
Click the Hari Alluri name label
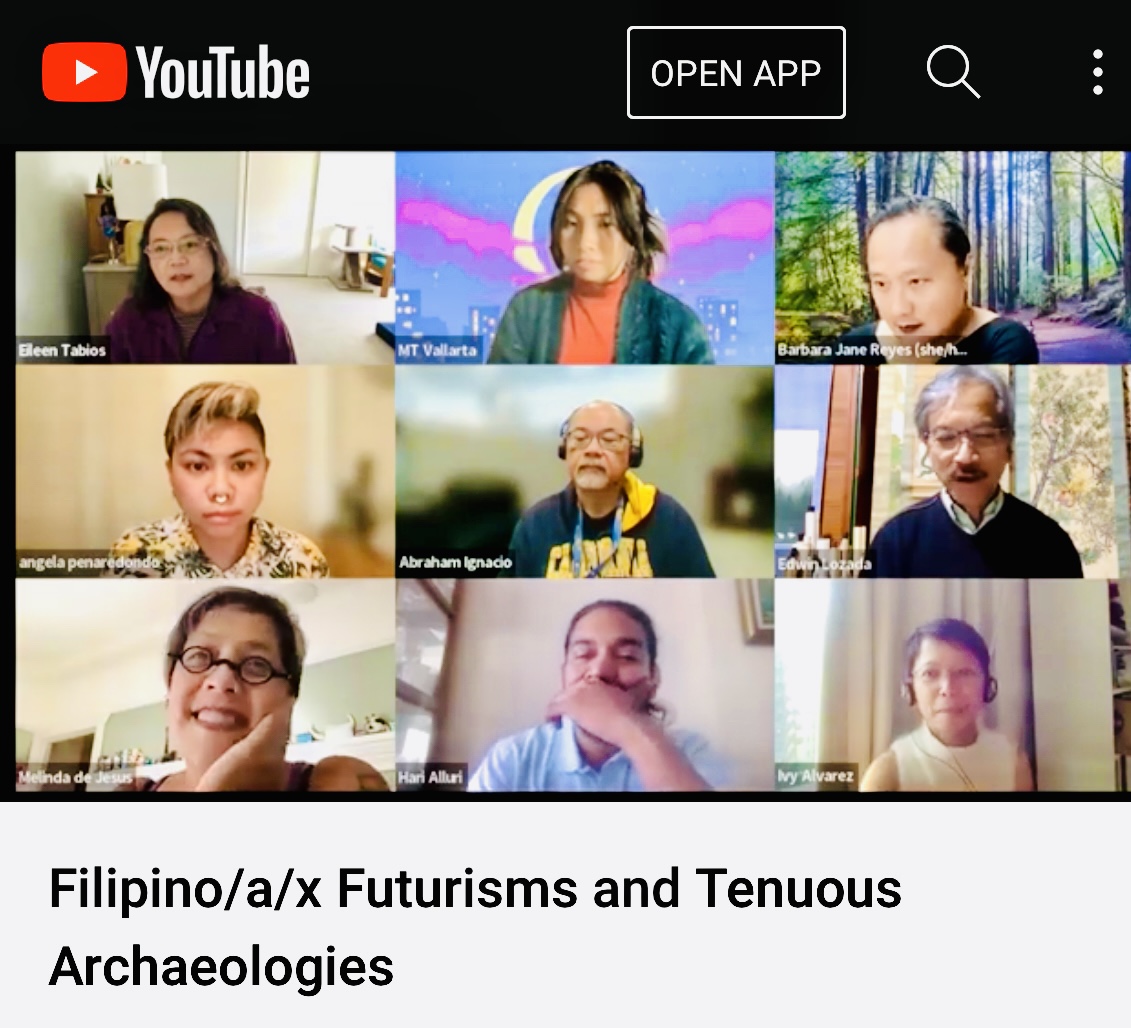click(x=431, y=777)
